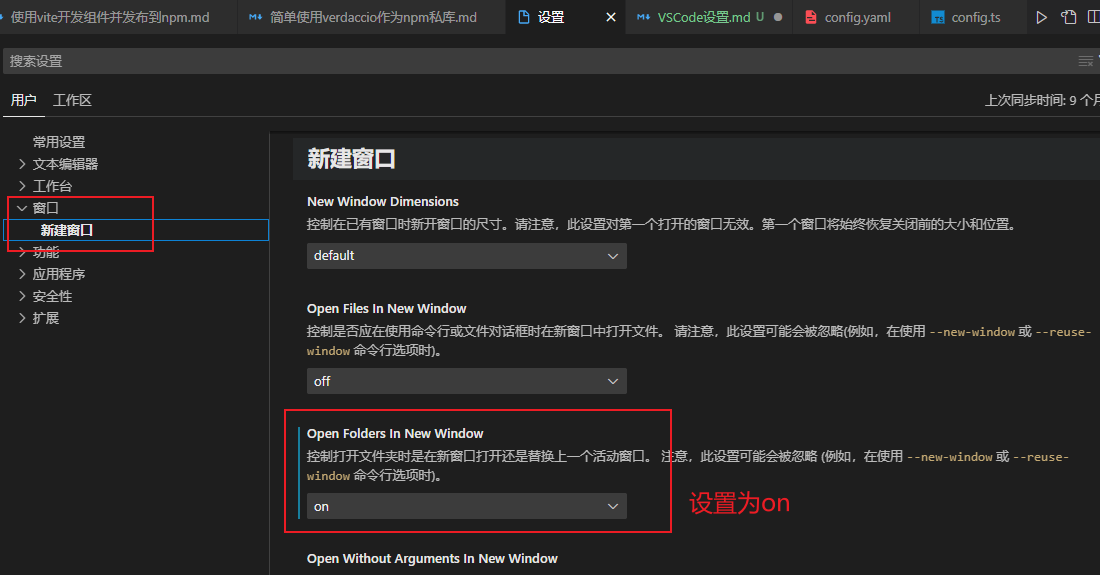Click the Open Settings (JSON) file icon
Image resolution: width=1100 pixels, height=575 pixels.
tap(1069, 17)
